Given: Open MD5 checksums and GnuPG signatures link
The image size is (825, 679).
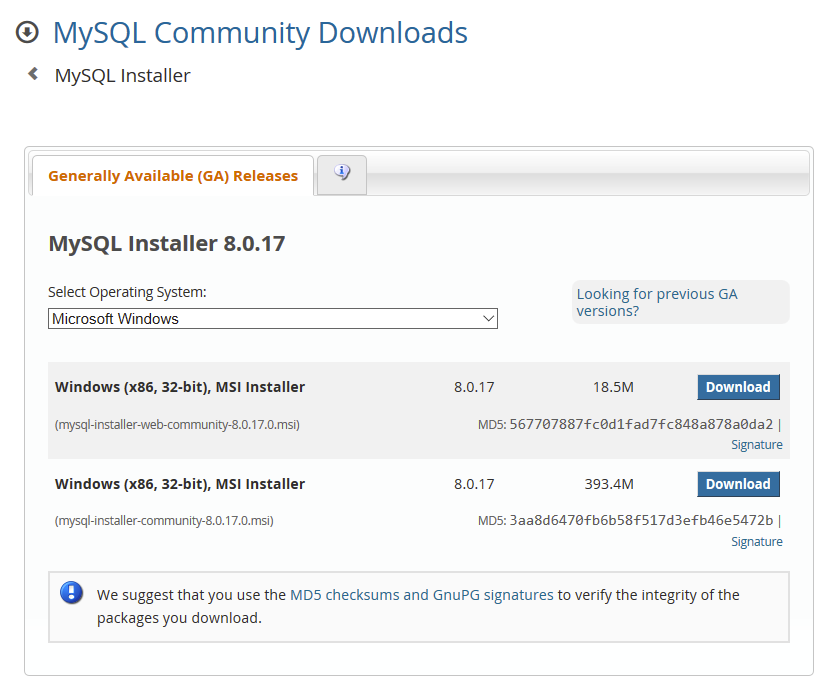Looking at the screenshot, I should tap(422, 595).
